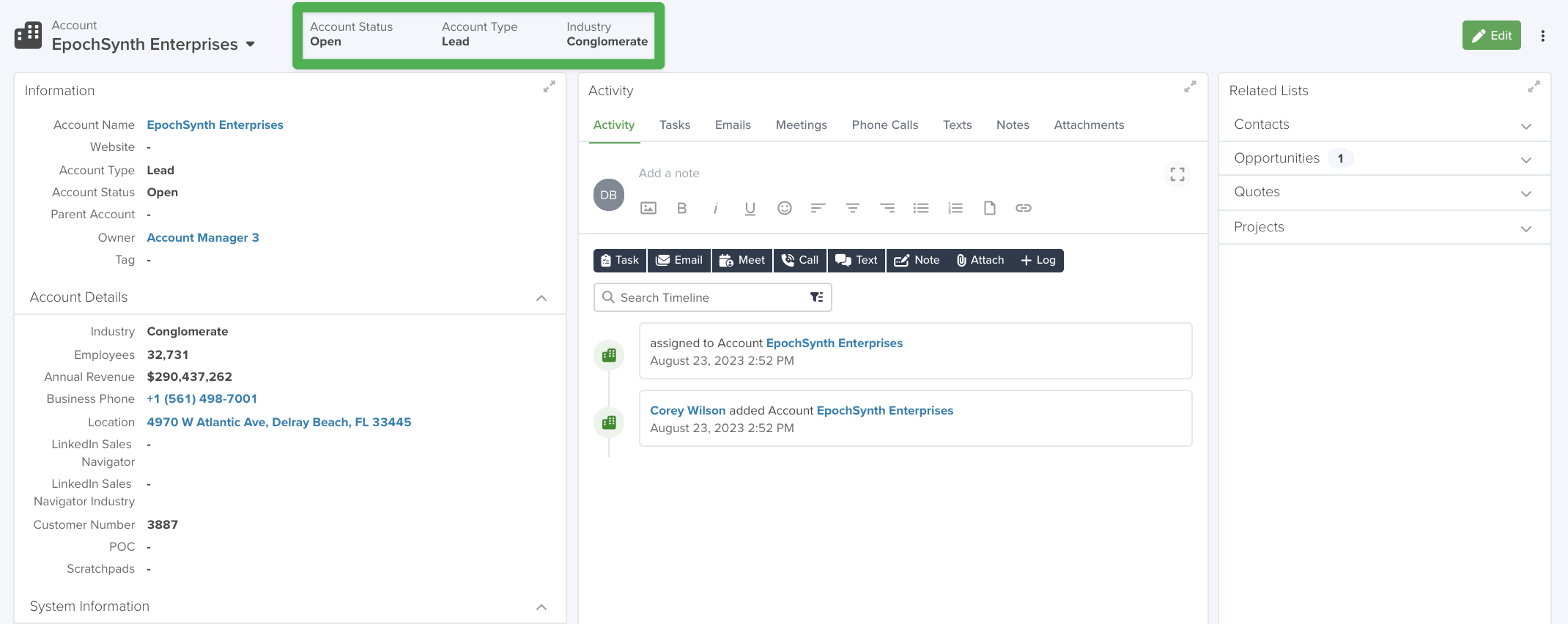Start a Call from activity bar
The image size is (1568, 624).
(x=800, y=260)
